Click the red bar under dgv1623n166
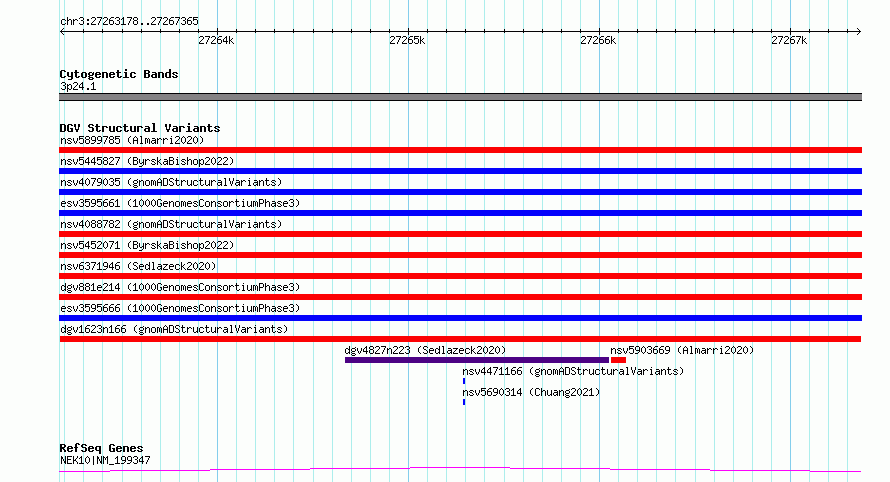The width and height of the screenshot is (890, 482). (460, 339)
